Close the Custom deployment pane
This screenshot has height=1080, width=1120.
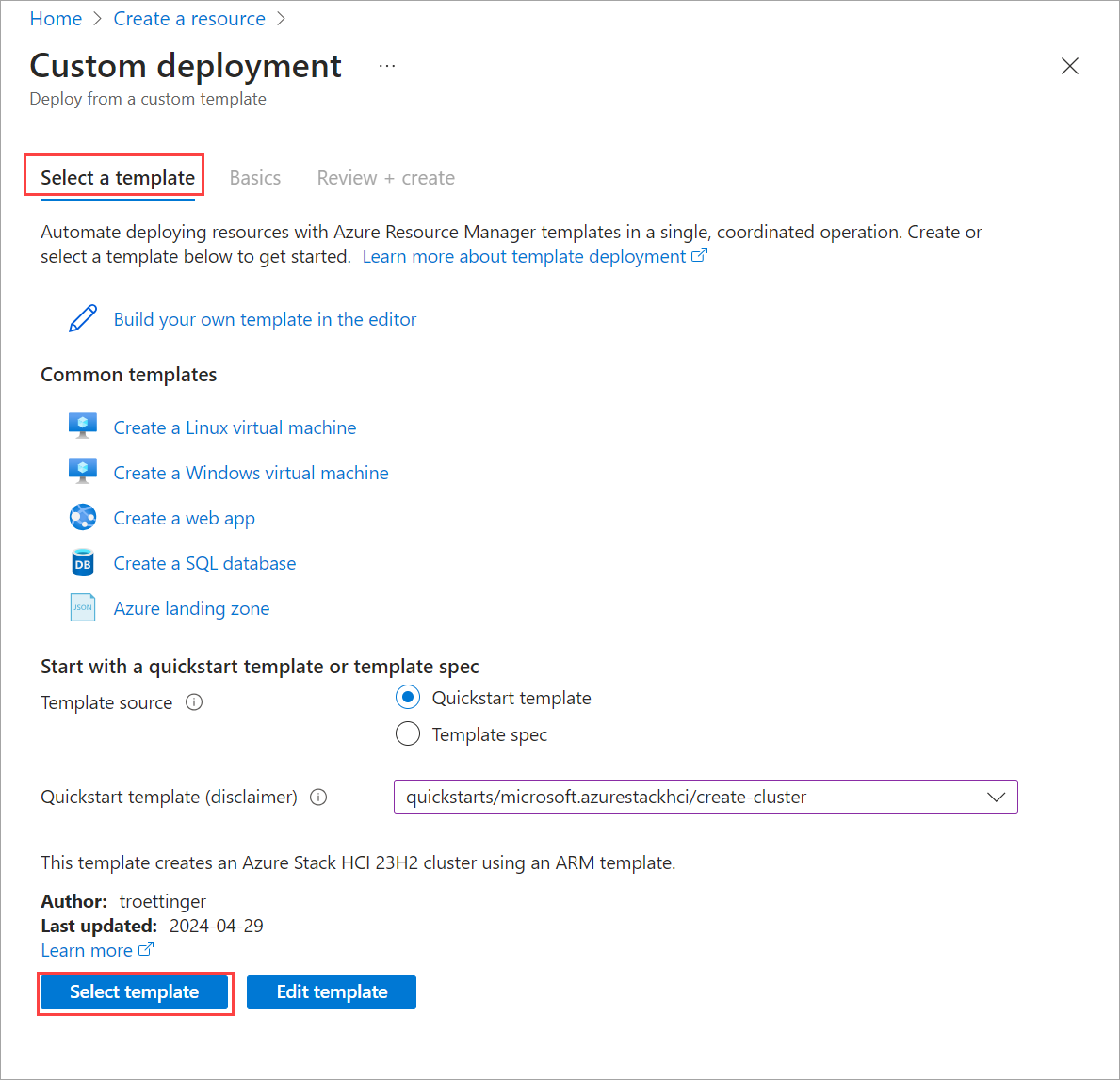(1070, 66)
